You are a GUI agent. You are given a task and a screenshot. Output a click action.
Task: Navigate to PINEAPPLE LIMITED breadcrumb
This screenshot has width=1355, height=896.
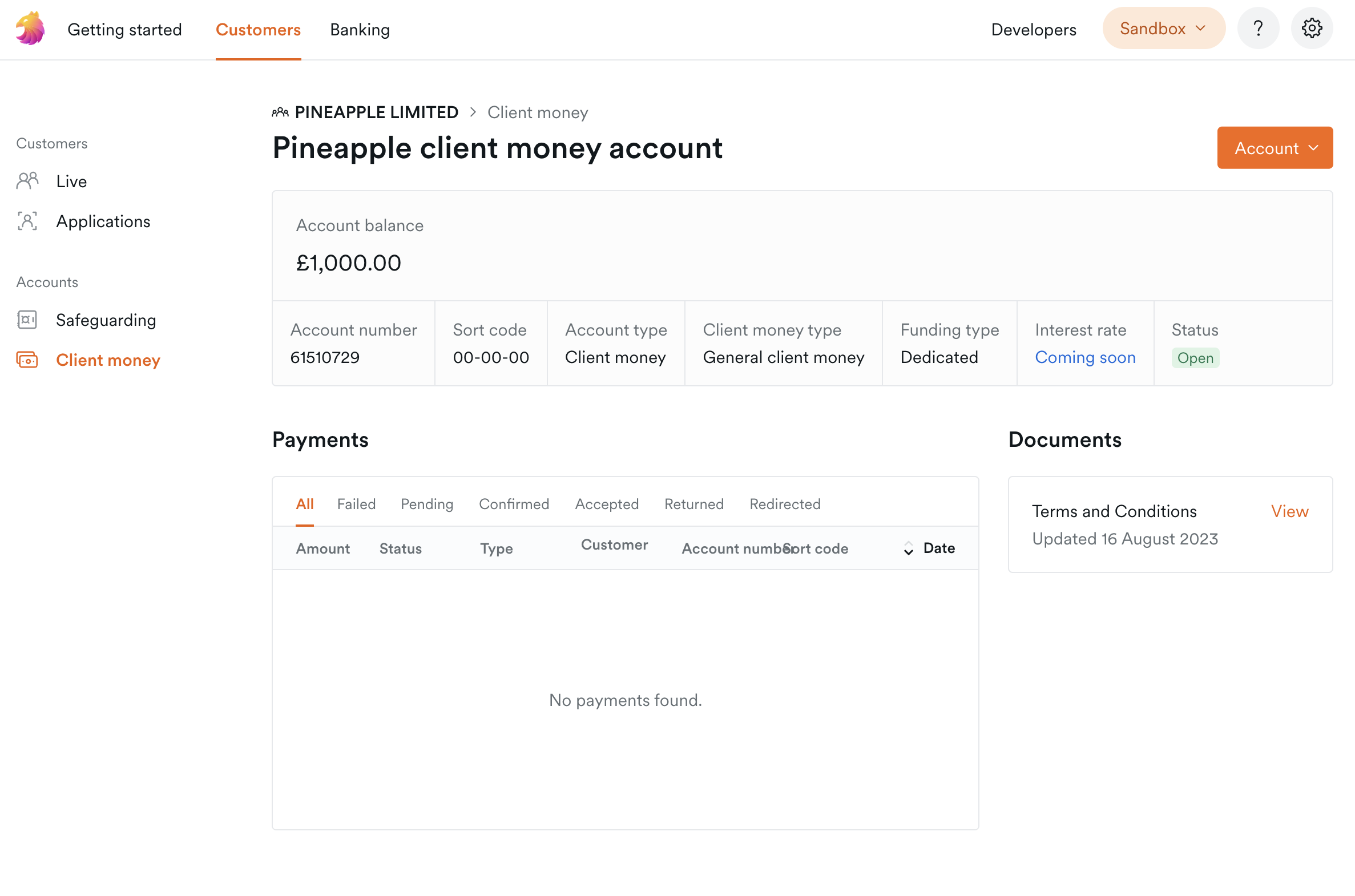tap(377, 112)
